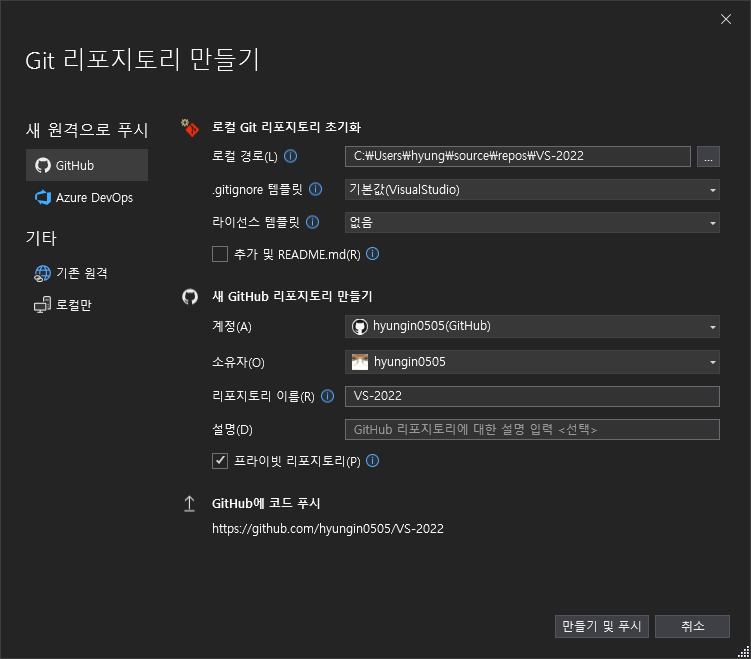Click the GitHub logo by 새 GitHub 리포지토리 만들기

tap(190, 297)
